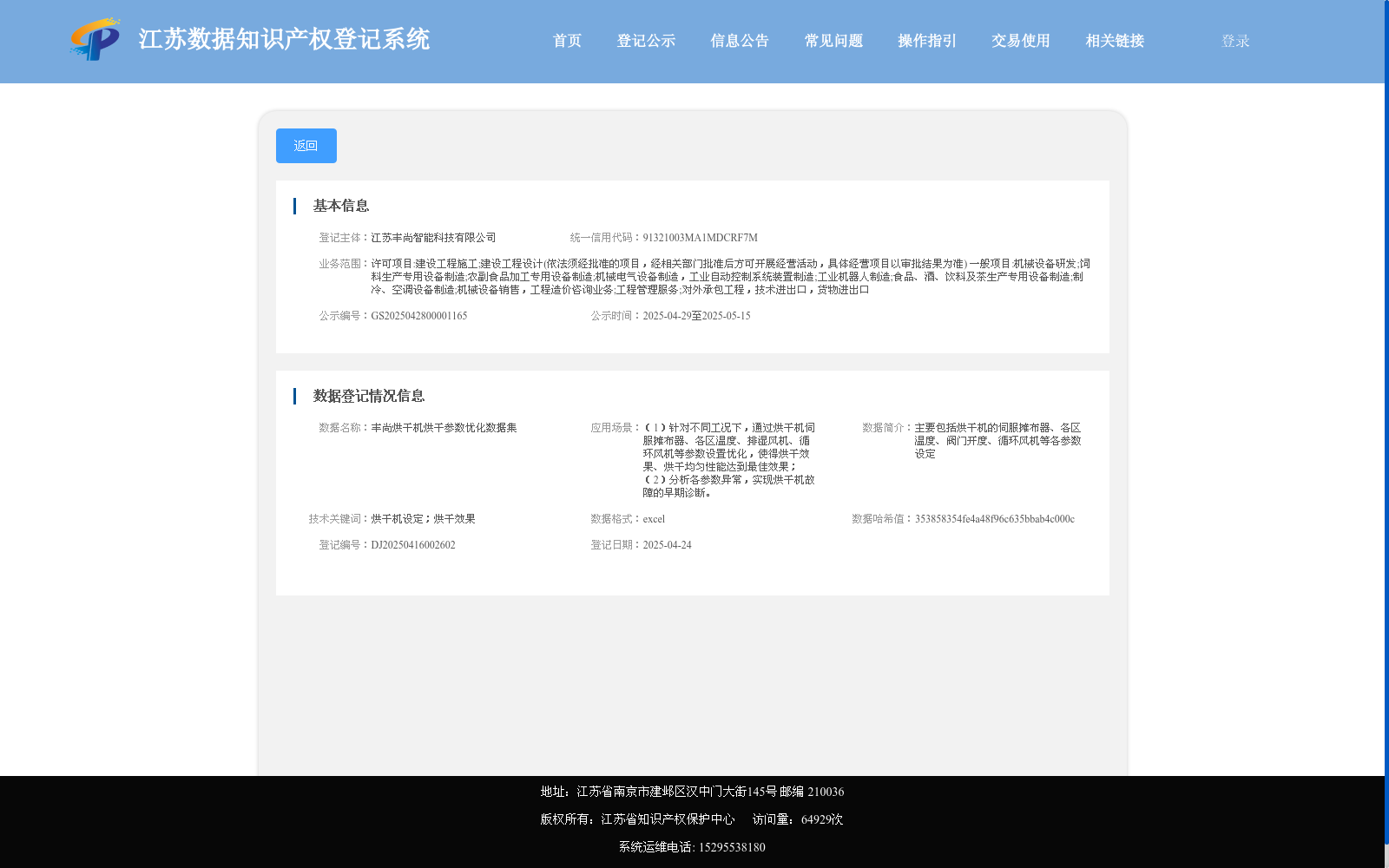
Task: Select data format value excel
Action: (654, 519)
